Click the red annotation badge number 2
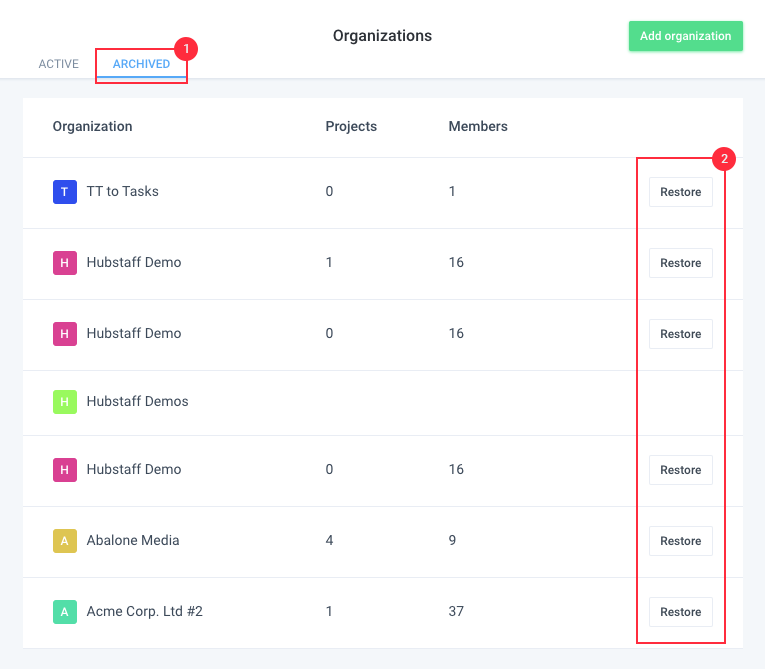Screen dimensions: 765x669 724,159
